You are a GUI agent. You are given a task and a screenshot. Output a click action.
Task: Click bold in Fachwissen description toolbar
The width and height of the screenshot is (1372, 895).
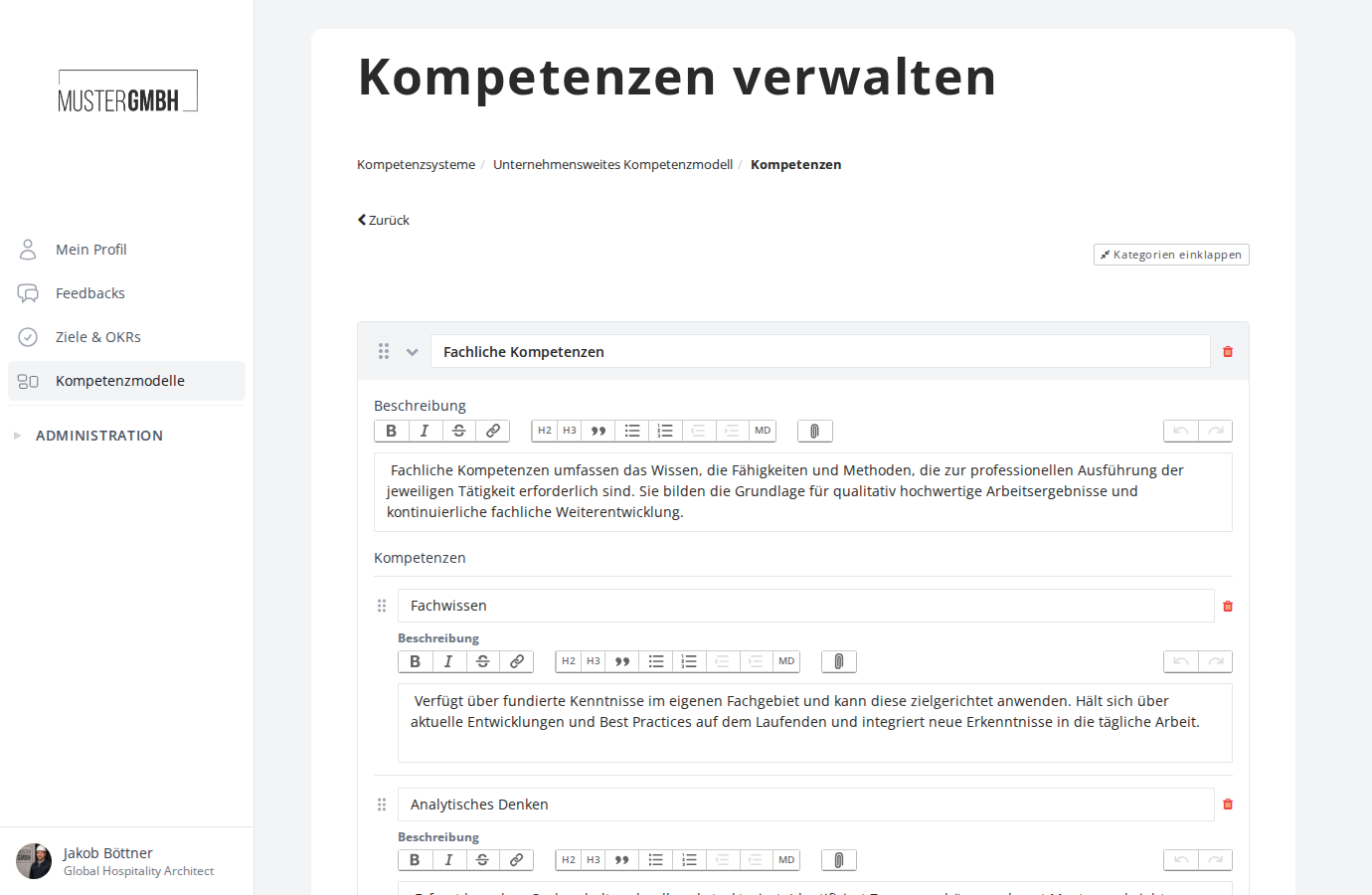point(416,661)
